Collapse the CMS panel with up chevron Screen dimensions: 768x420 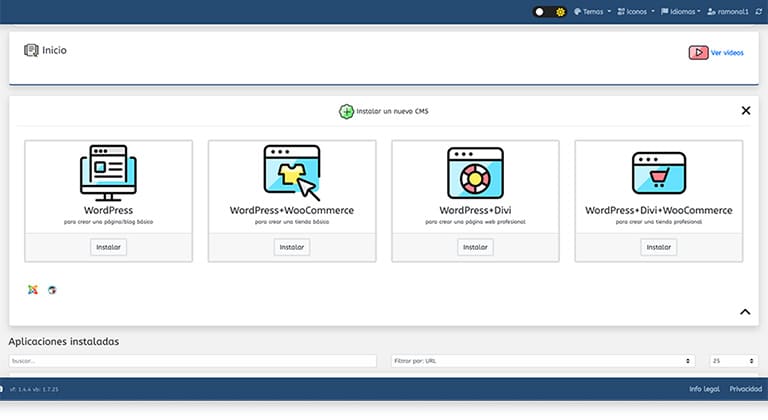(x=745, y=312)
